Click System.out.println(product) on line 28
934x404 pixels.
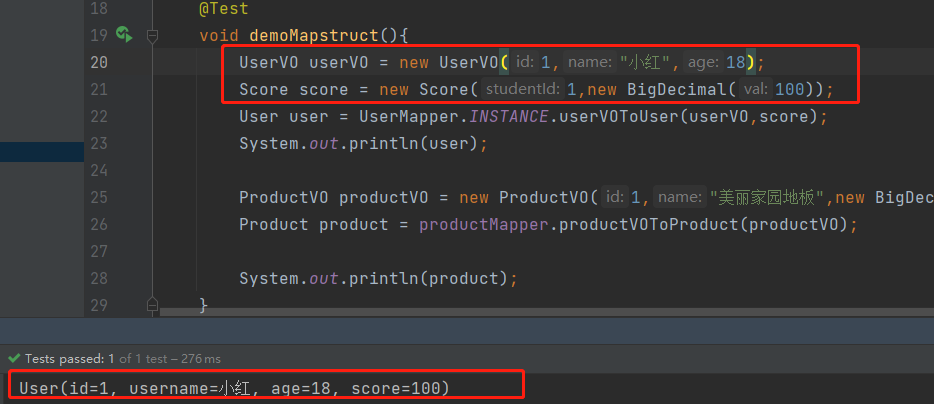(378, 278)
